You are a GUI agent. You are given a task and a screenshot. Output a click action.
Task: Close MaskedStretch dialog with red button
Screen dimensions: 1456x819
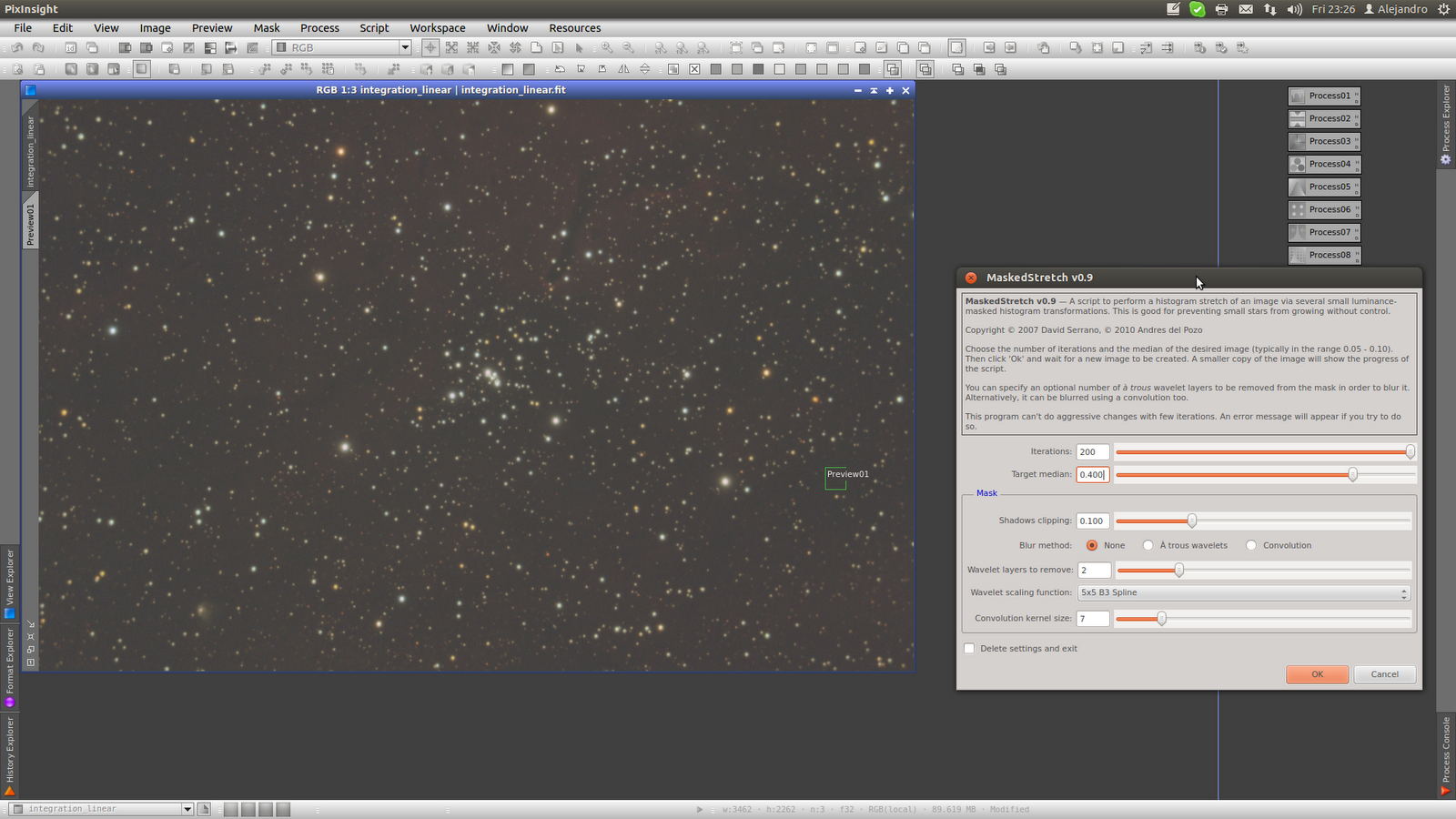point(971,278)
